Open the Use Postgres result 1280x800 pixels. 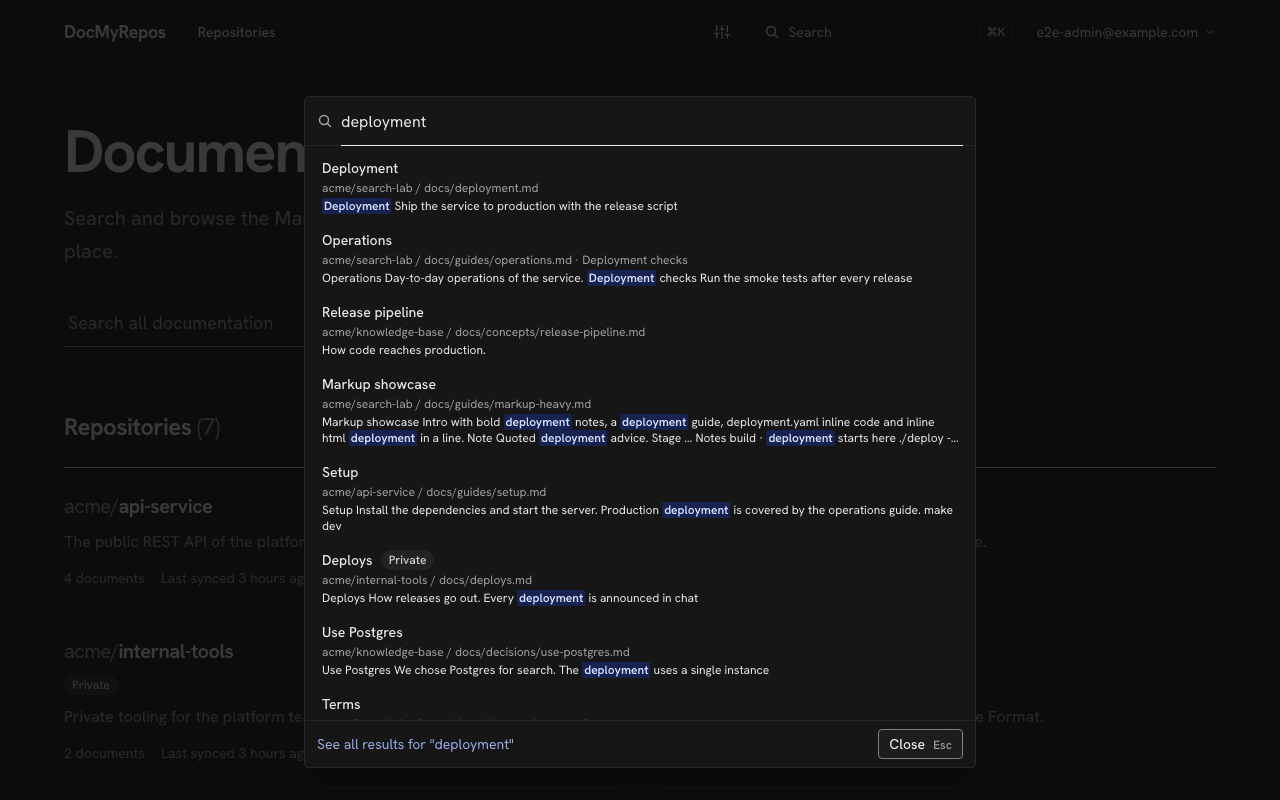(640, 651)
